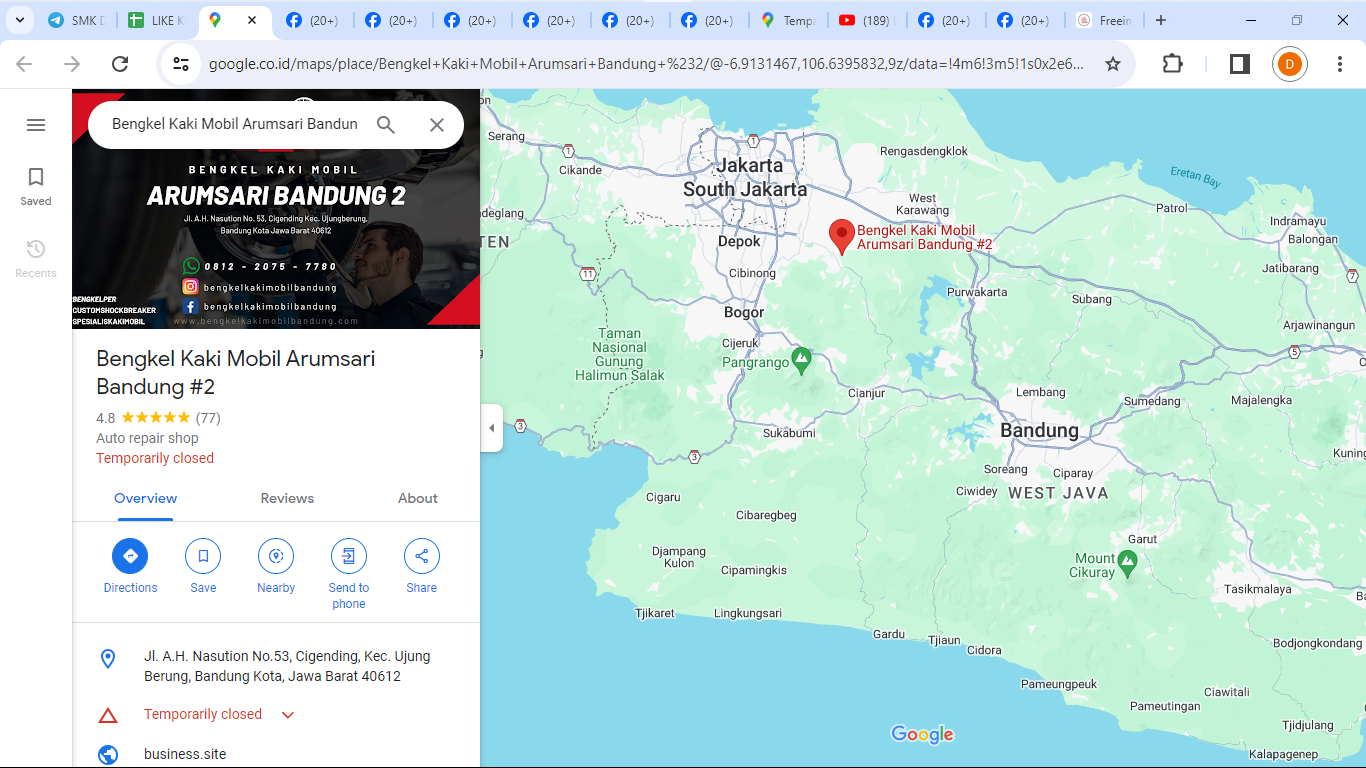
Task: Save this place using bookmark icon
Action: pos(203,556)
